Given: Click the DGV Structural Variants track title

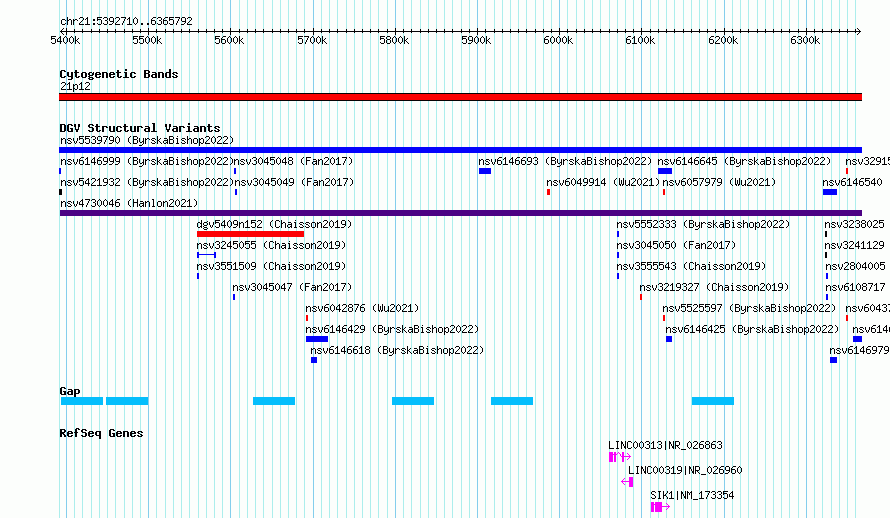Looking at the screenshot, I should click(140, 128).
